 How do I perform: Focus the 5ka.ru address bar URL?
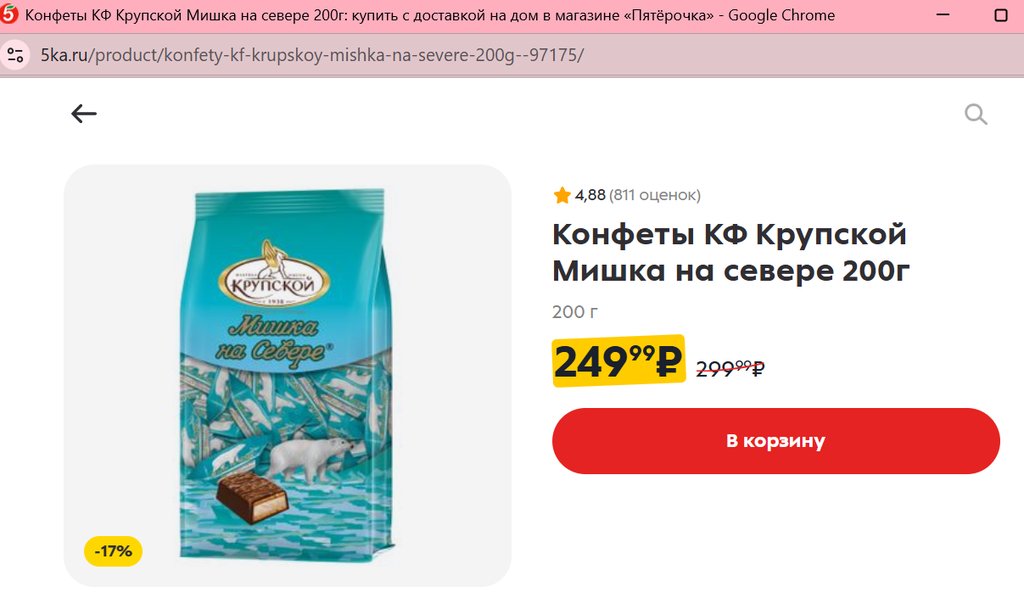[x=312, y=55]
